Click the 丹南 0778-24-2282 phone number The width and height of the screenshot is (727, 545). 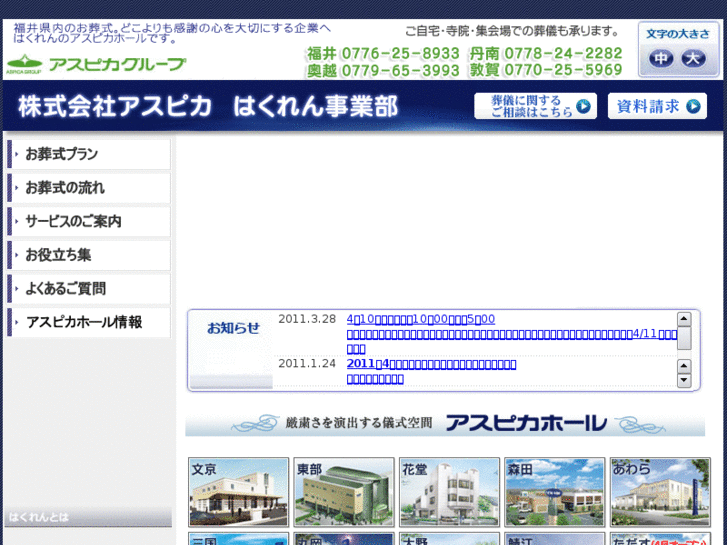pyautogui.click(x=546, y=54)
